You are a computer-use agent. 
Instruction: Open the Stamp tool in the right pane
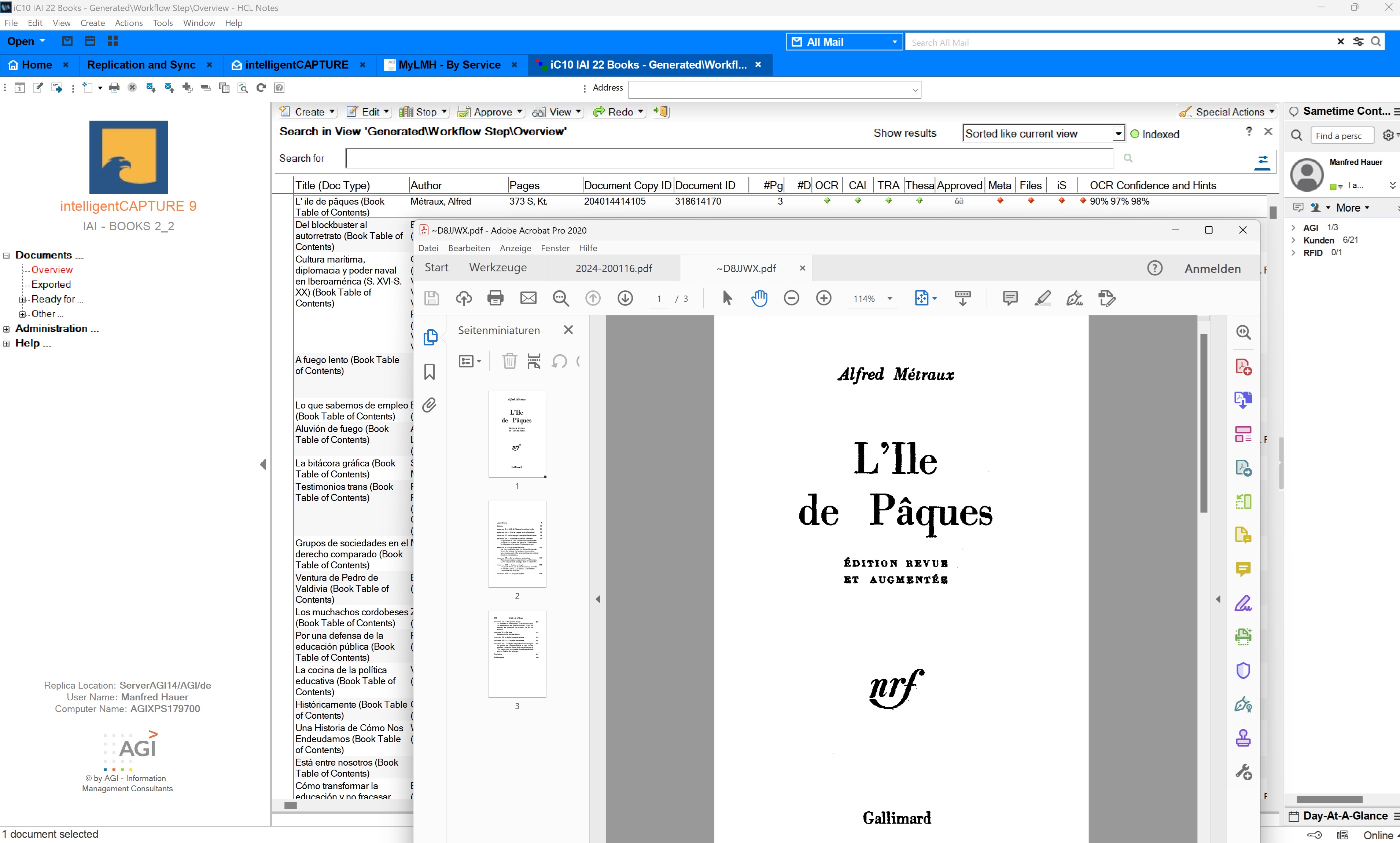click(1243, 738)
